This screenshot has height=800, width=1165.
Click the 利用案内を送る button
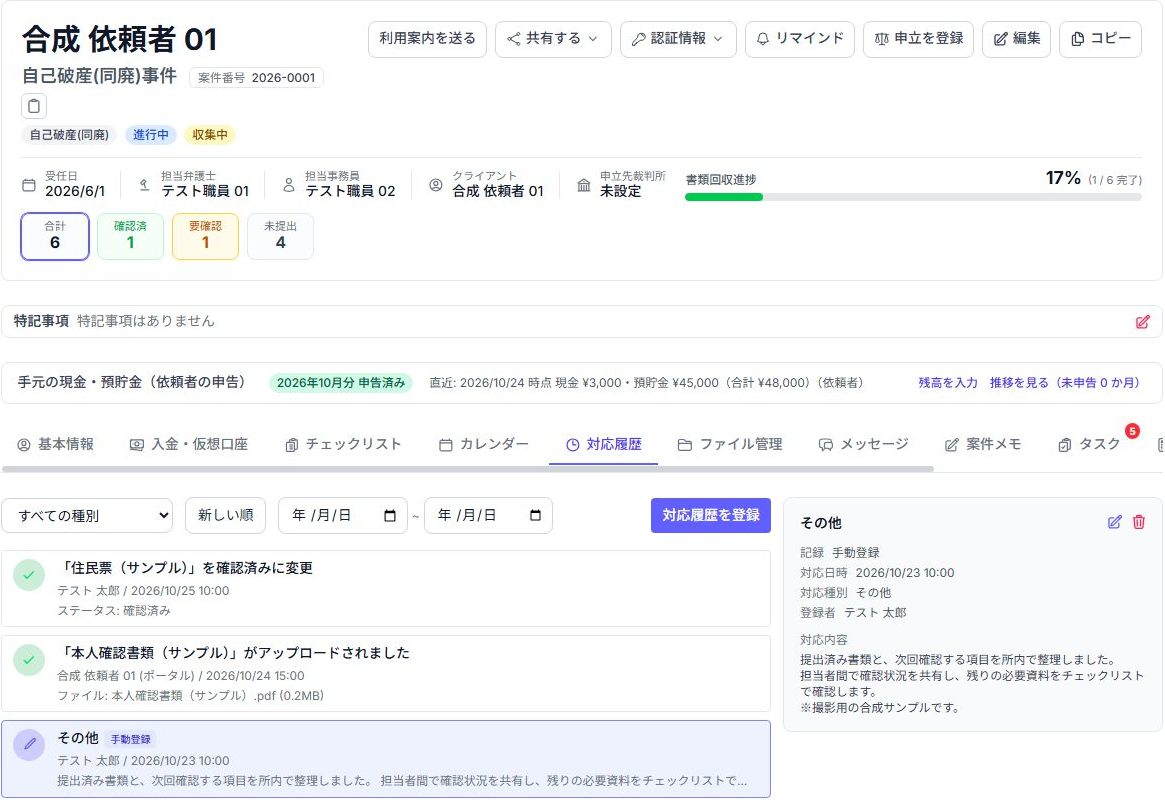pyautogui.click(x=427, y=39)
